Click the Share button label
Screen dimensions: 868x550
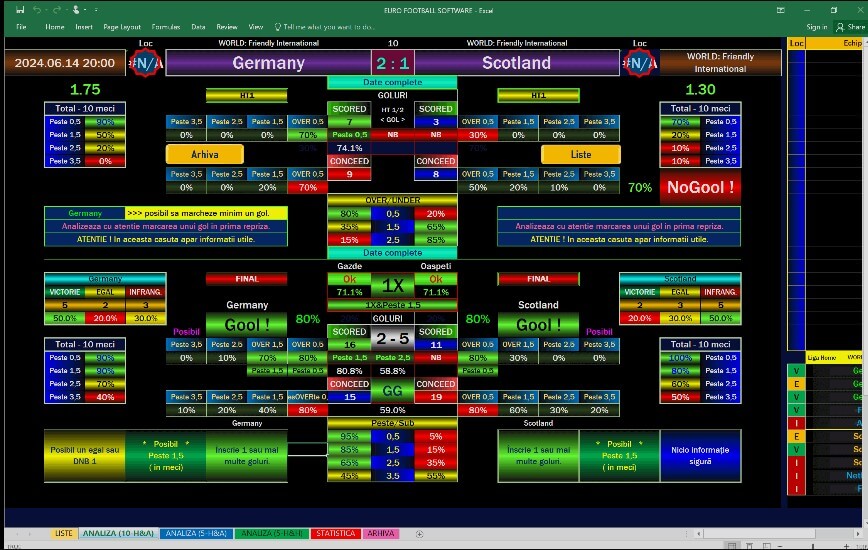click(x=856, y=27)
